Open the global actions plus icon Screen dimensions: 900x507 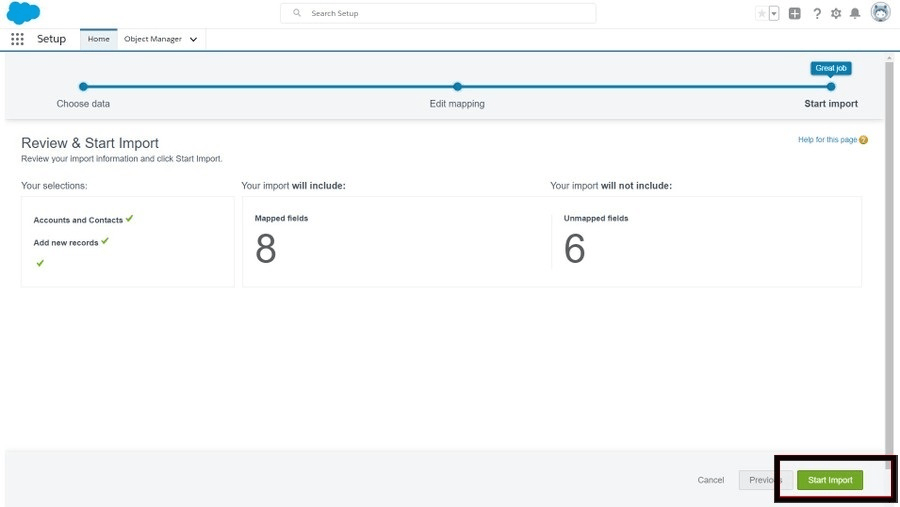(x=794, y=13)
